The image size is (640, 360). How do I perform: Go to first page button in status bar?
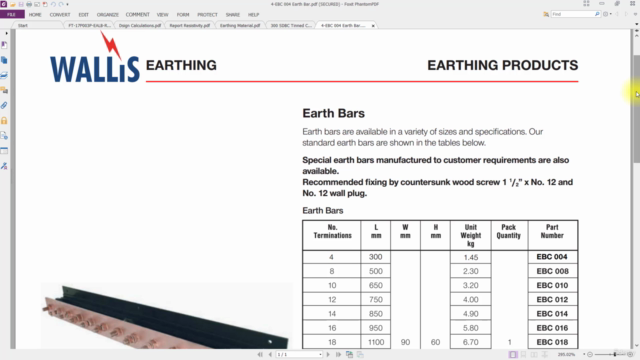coord(260,355)
